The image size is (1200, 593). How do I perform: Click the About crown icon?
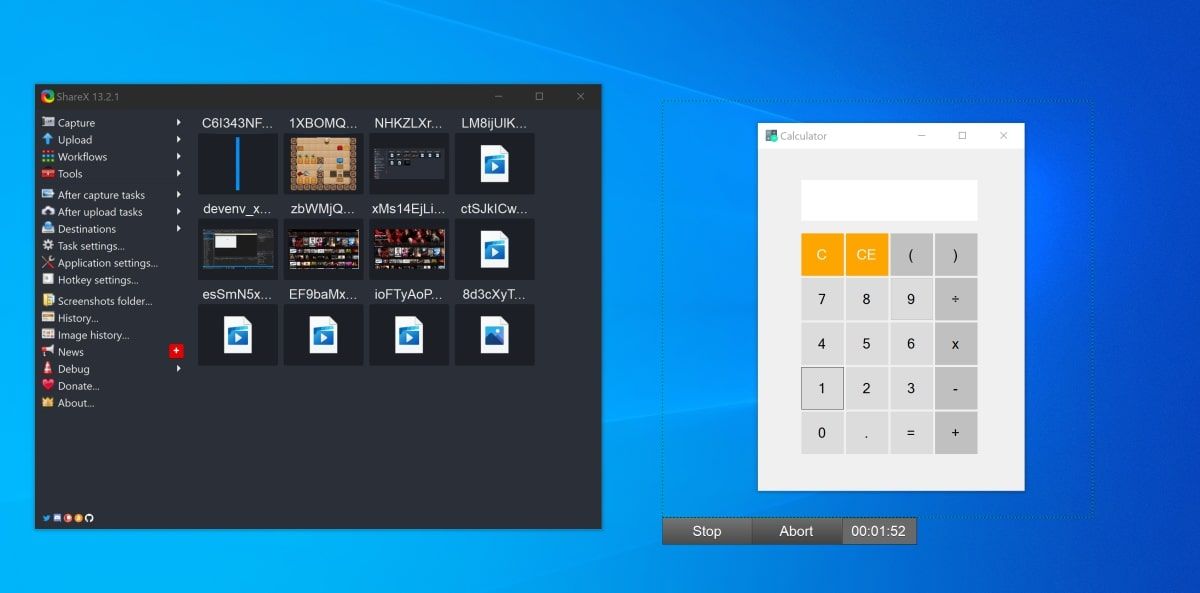click(x=48, y=403)
